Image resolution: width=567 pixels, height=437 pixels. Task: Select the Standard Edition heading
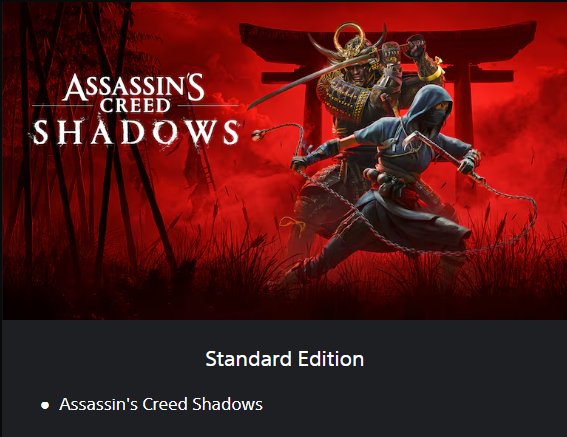coord(284,359)
